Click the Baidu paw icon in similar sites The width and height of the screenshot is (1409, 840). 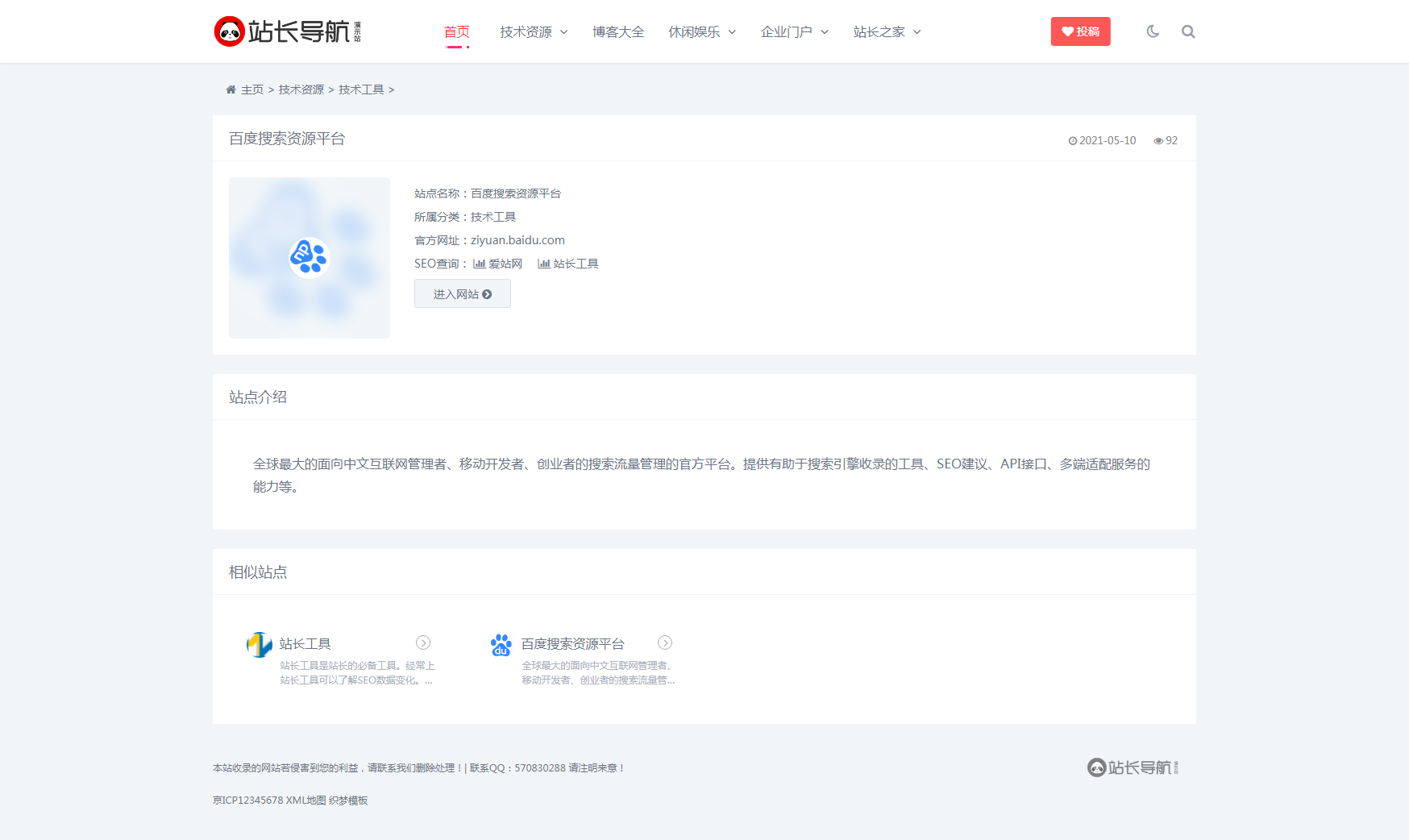[x=501, y=644]
